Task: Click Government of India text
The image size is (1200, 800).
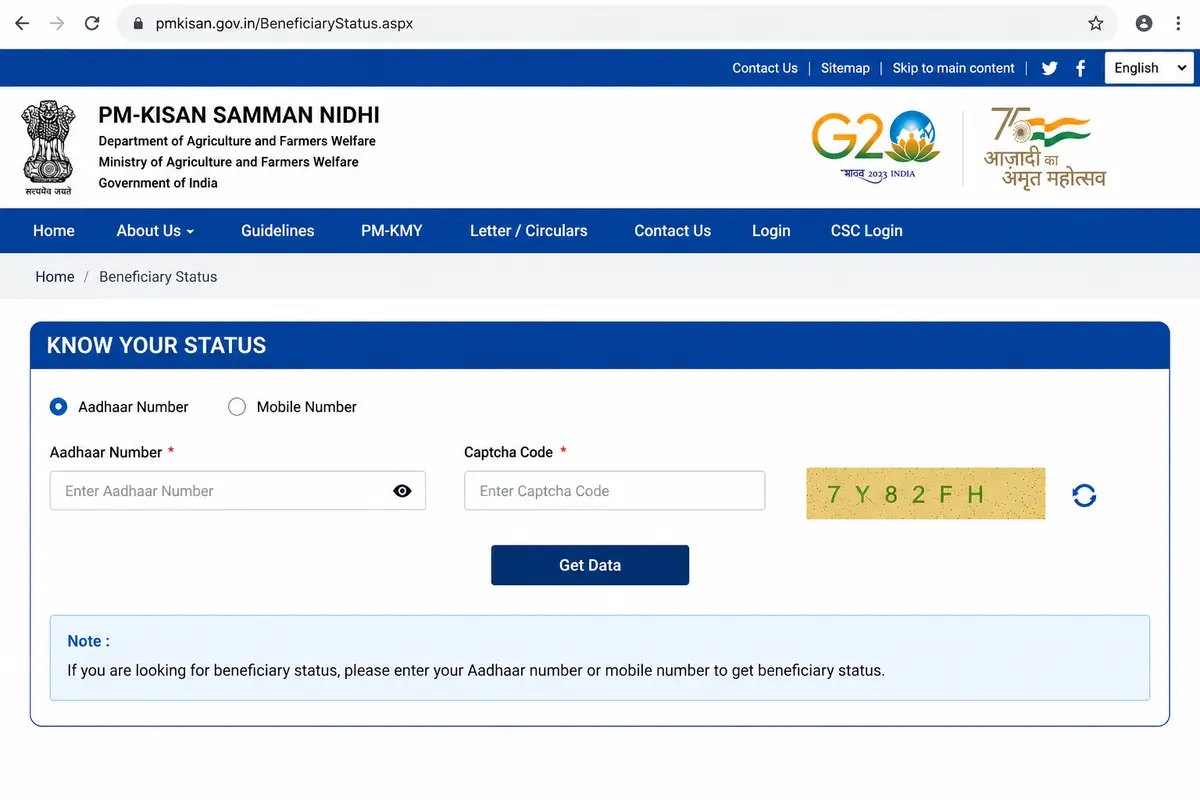Action: pos(158,183)
